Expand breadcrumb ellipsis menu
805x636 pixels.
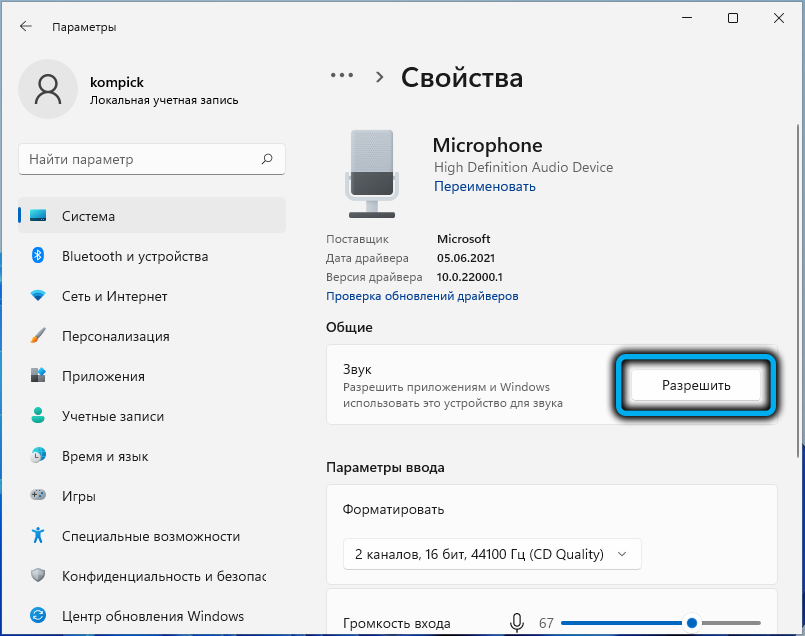coord(342,76)
